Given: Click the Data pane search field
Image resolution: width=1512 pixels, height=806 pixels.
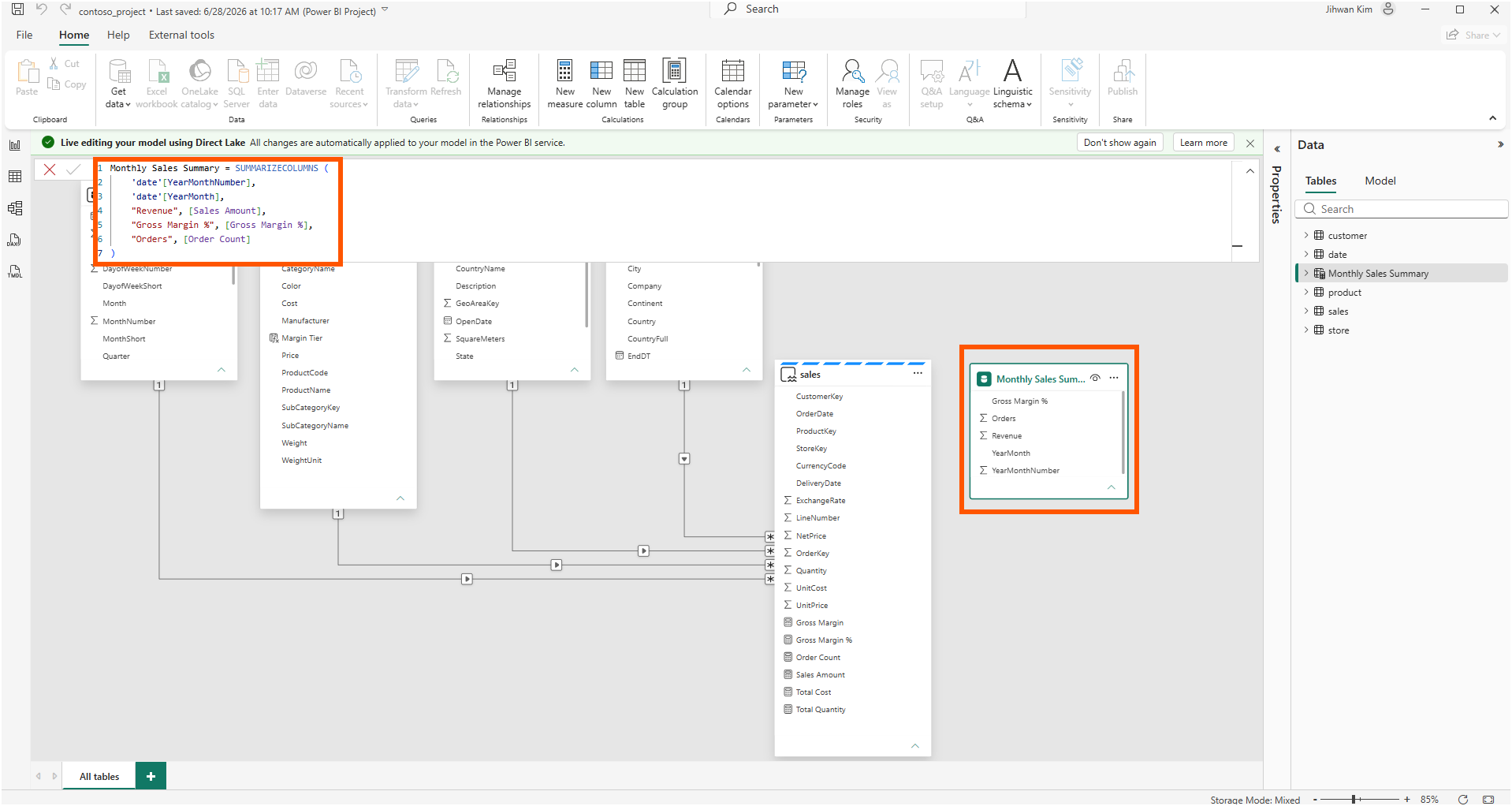Looking at the screenshot, I should point(1403,209).
